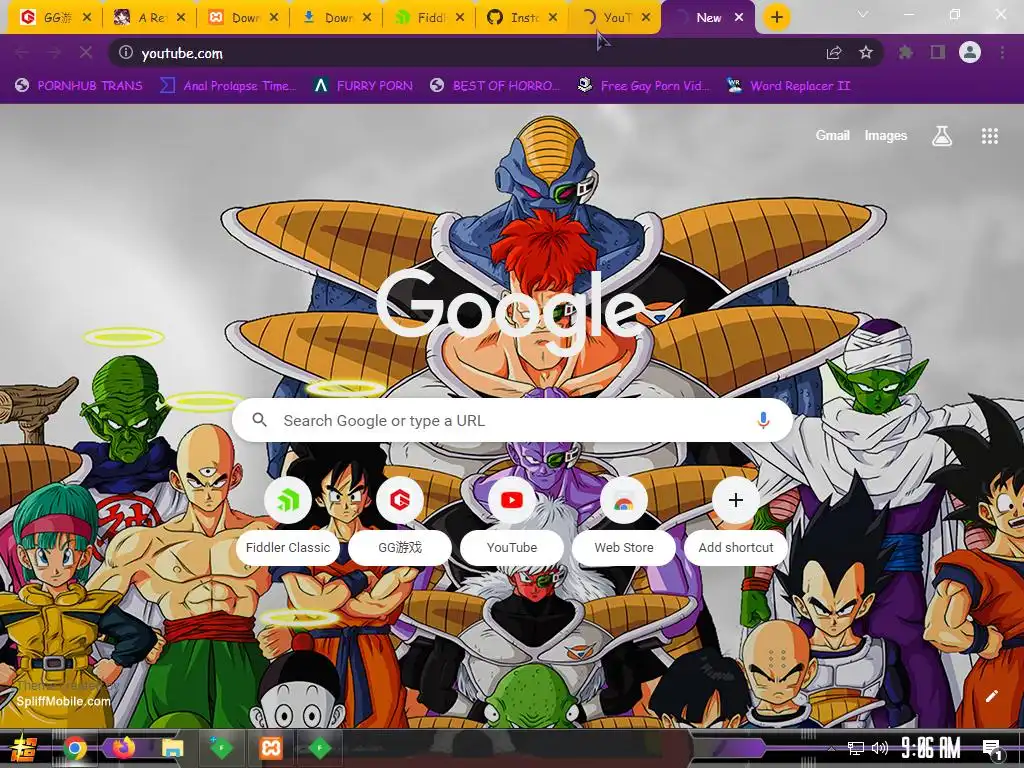
Task: Open the BEST OF HORRO... bookmark
Action: [x=495, y=86]
